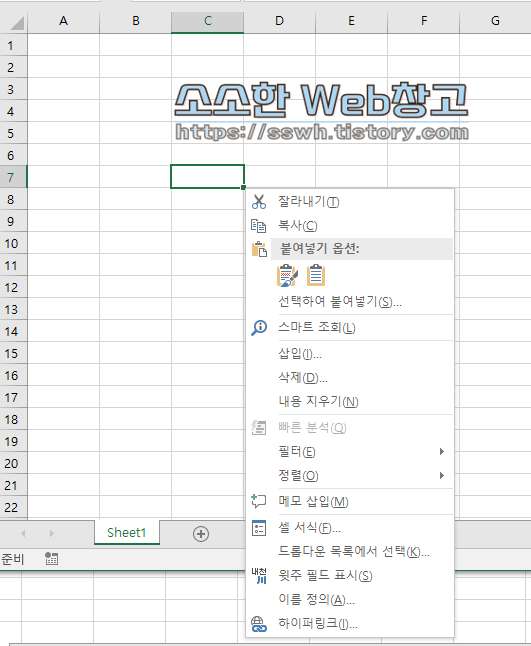Select row 1 header
The height and width of the screenshot is (646, 531).
[14, 45]
